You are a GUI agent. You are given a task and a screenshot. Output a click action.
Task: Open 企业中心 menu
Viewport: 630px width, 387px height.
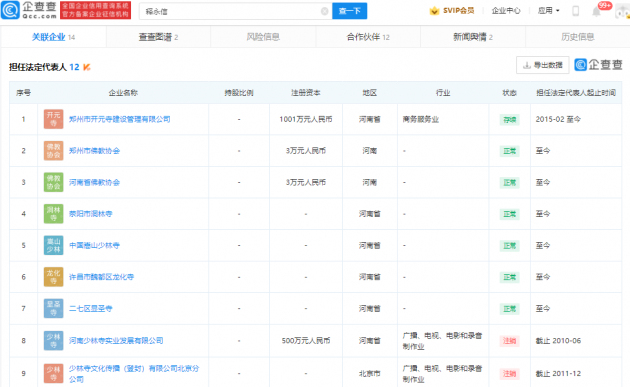point(506,11)
